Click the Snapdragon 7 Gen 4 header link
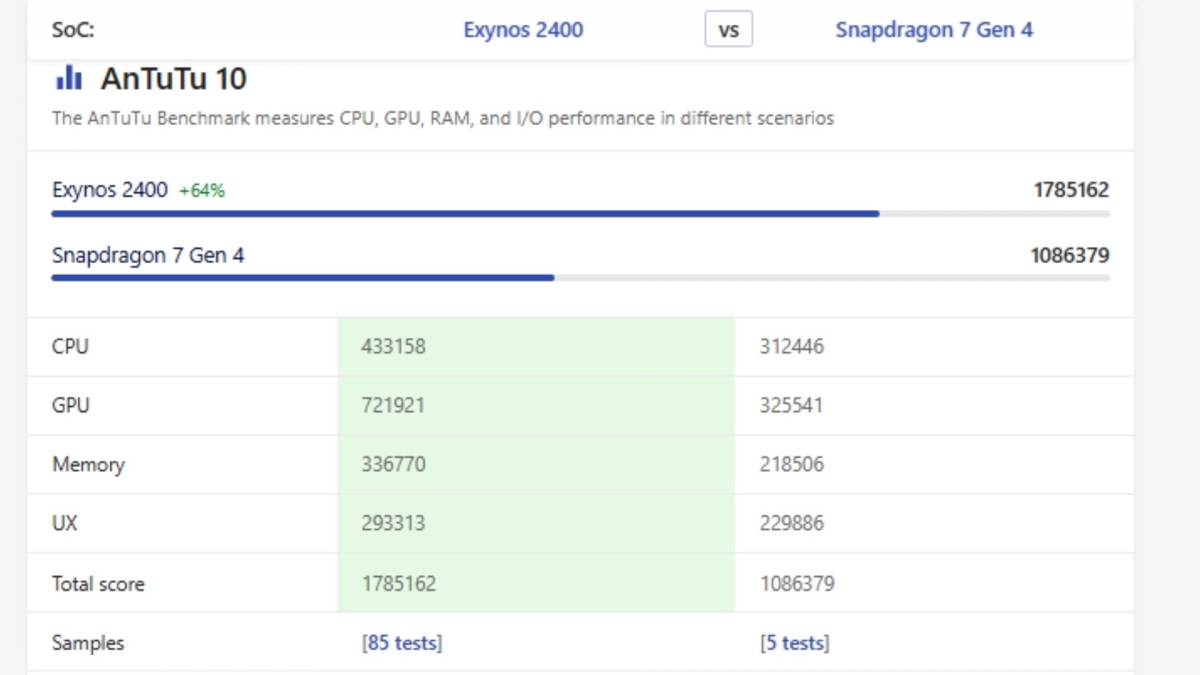Screen dimensions: 1200x675 point(933,30)
